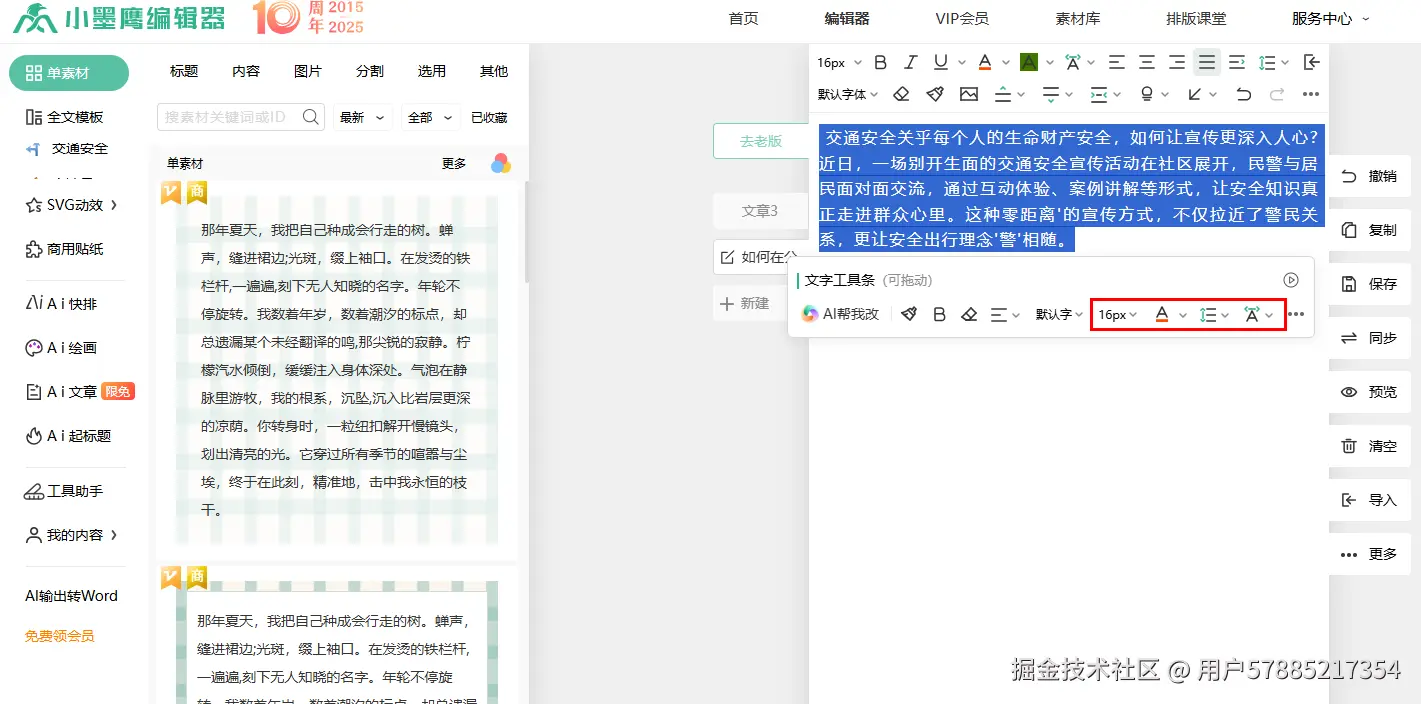This screenshot has height=704, width=1421.
Task: Click search magnifier in material search box
Action: (x=310, y=117)
